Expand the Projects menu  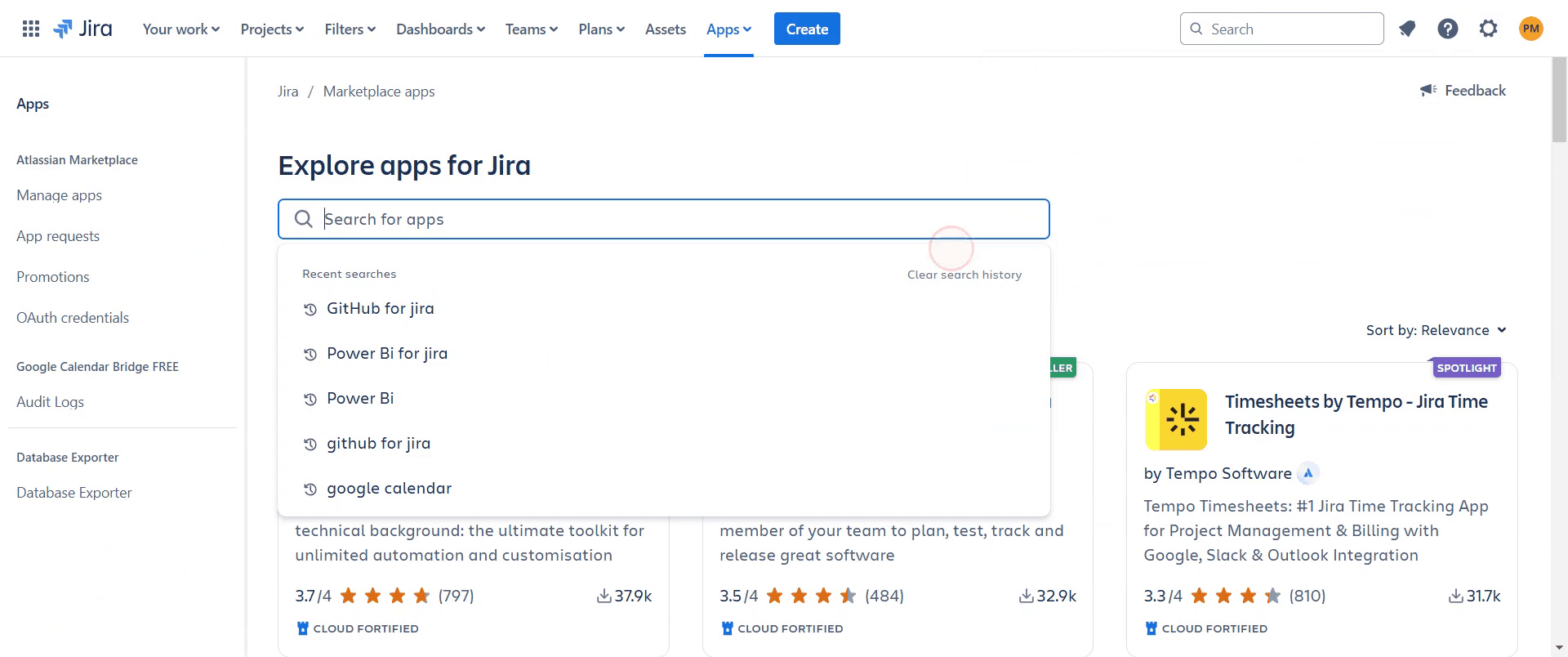pos(272,29)
